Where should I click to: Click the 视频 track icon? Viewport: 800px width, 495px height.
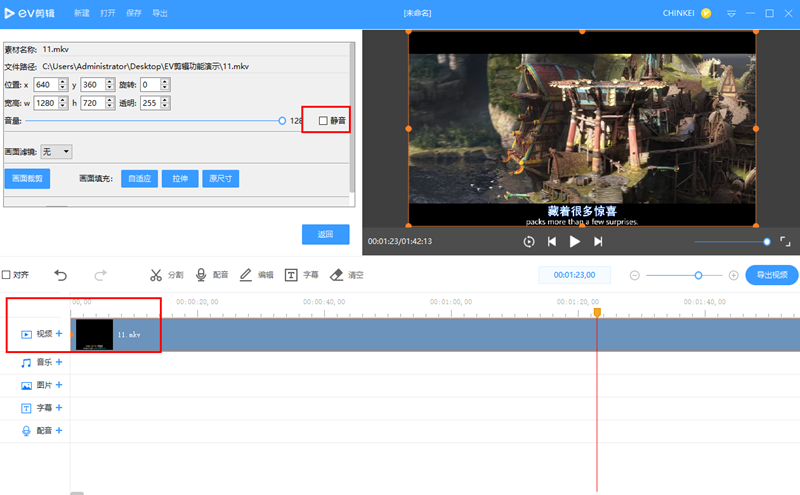coord(26,334)
